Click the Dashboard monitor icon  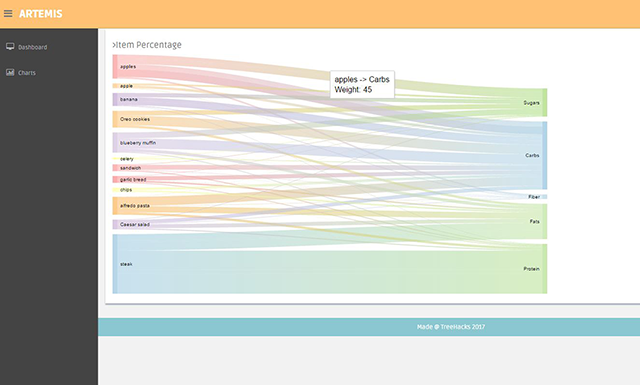pos(10,47)
